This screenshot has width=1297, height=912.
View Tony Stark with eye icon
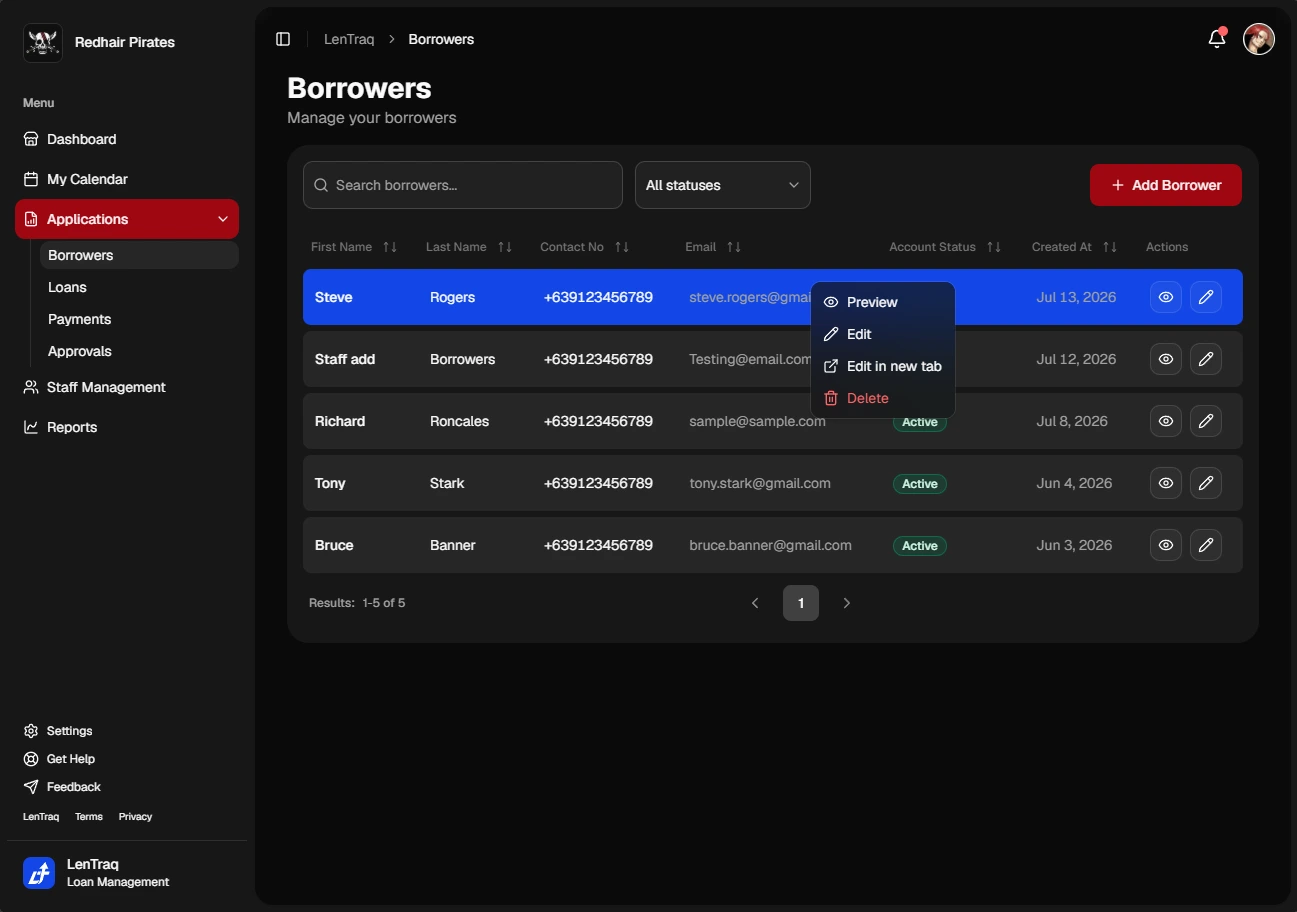(x=1166, y=483)
